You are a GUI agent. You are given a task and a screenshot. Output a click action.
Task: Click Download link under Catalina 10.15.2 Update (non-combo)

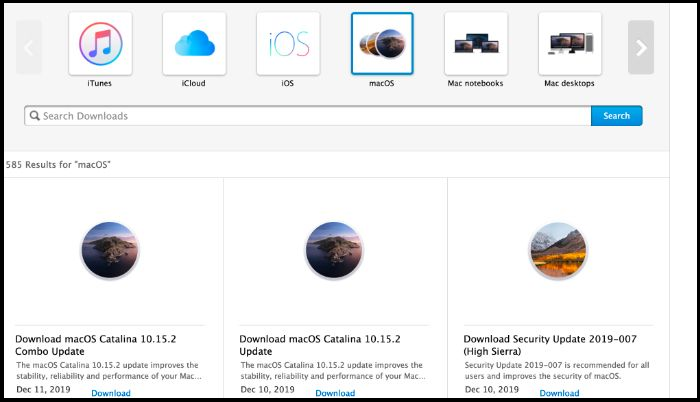point(335,393)
